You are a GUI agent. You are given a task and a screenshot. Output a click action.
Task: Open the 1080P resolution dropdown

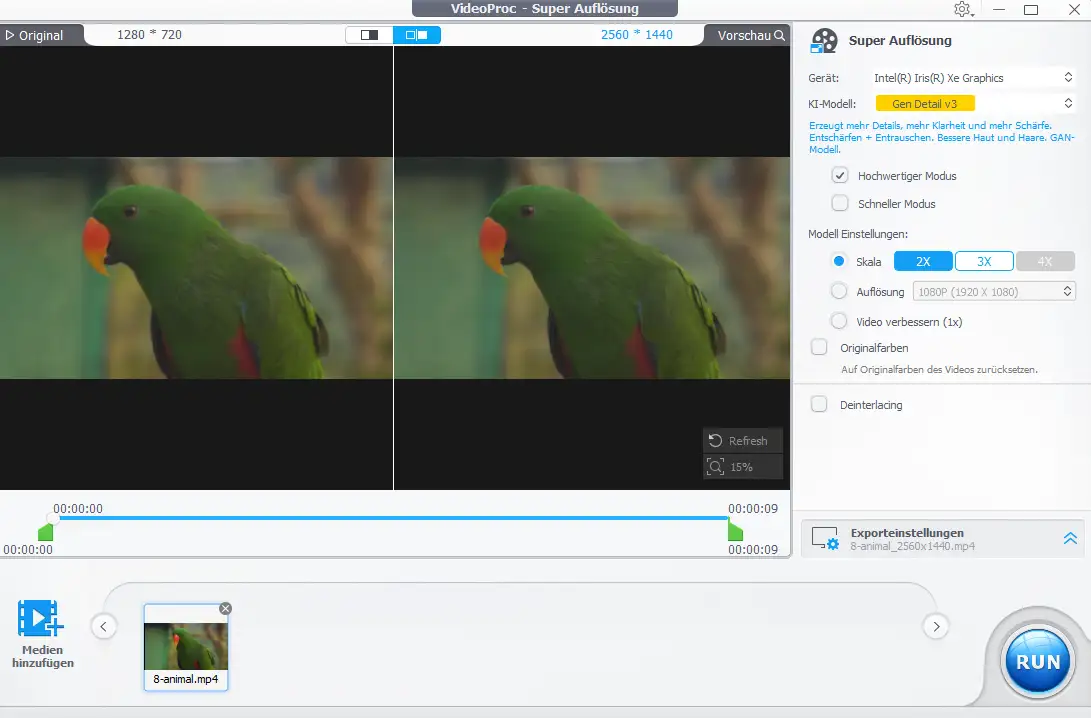coord(994,292)
